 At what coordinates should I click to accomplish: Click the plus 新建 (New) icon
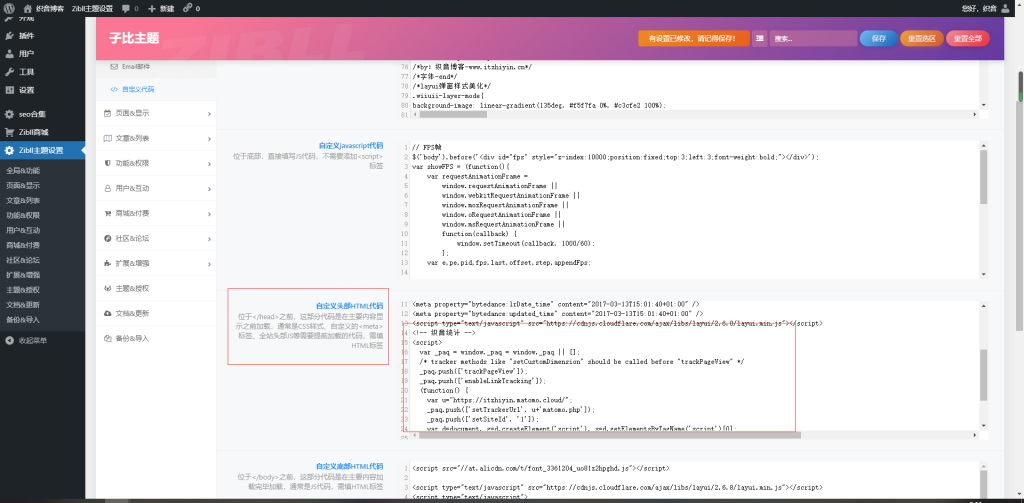pyautogui.click(x=154, y=7)
